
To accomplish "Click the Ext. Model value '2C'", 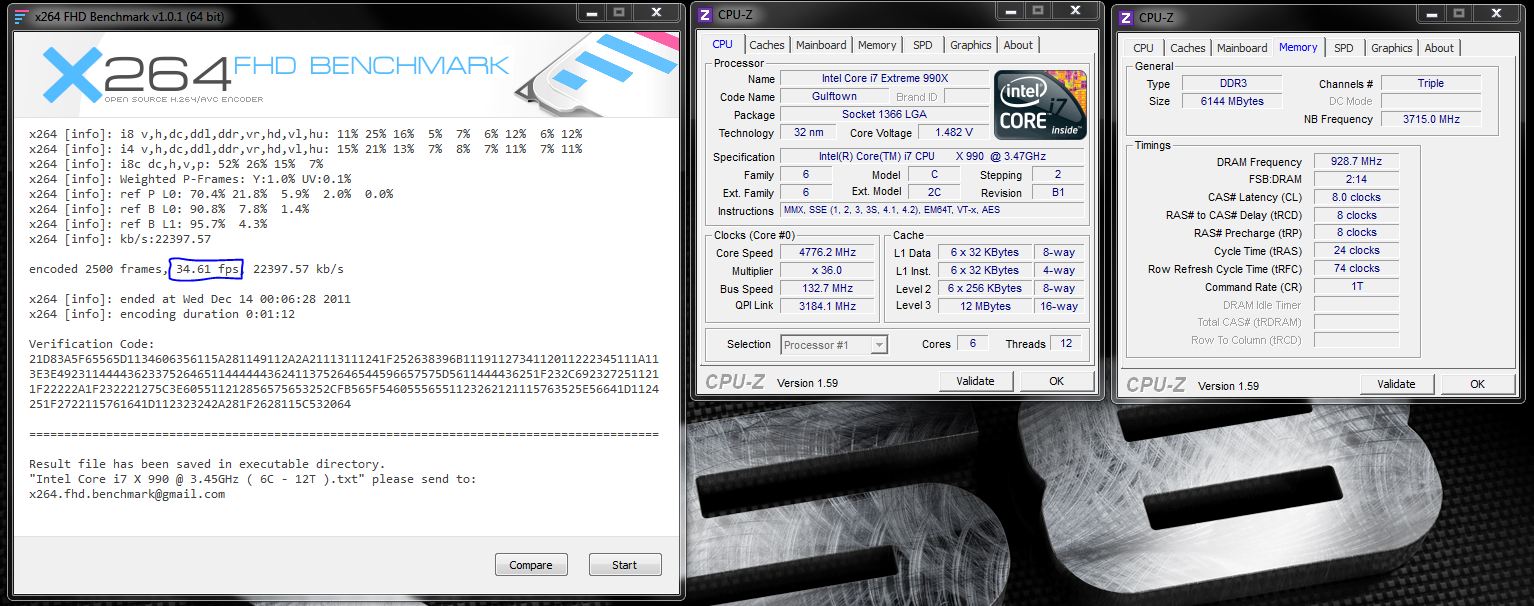I will (x=934, y=193).
